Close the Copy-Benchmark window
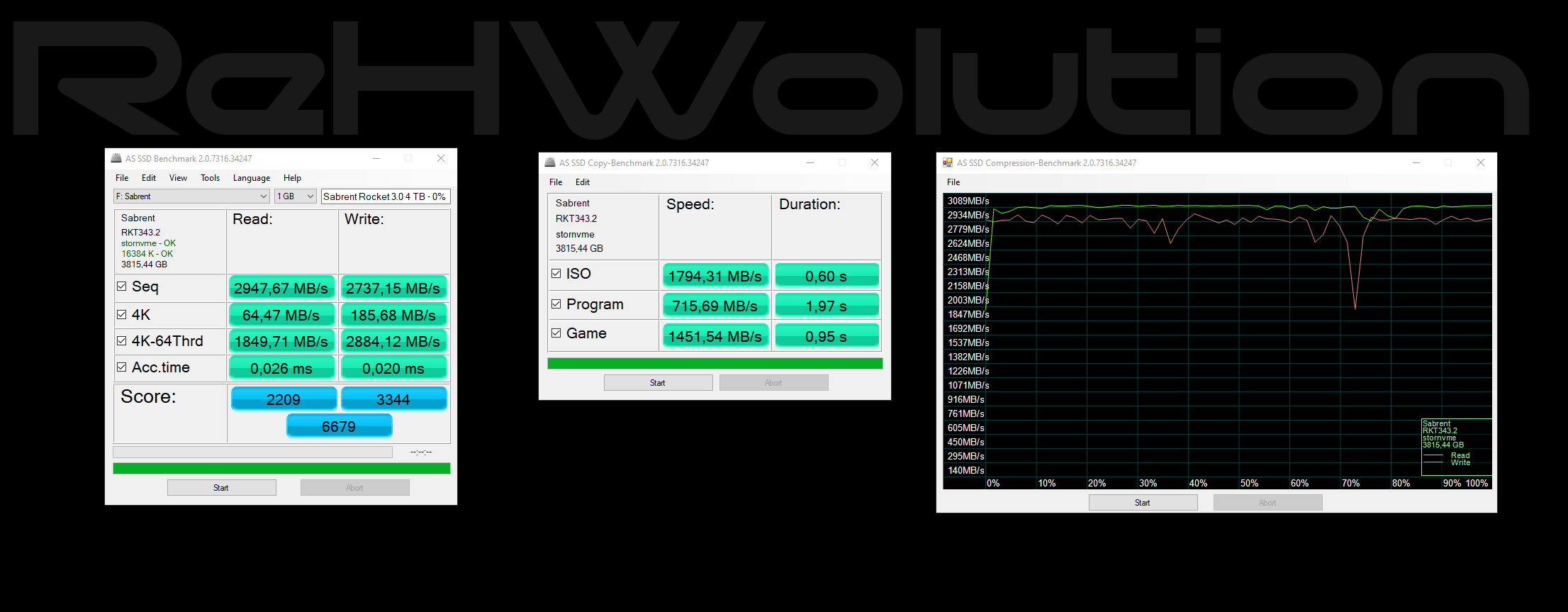Viewport: 1568px width, 612px height. click(875, 162)
